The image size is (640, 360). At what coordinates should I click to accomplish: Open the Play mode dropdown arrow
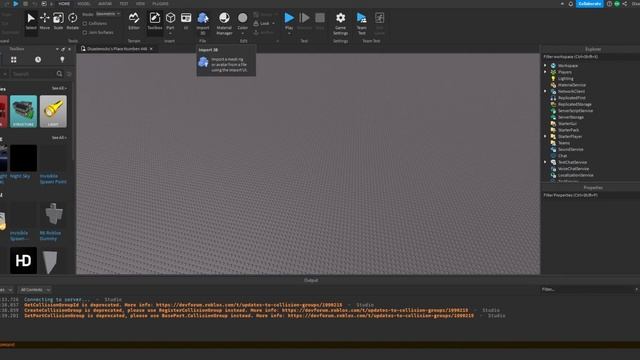tap(289, 33)
